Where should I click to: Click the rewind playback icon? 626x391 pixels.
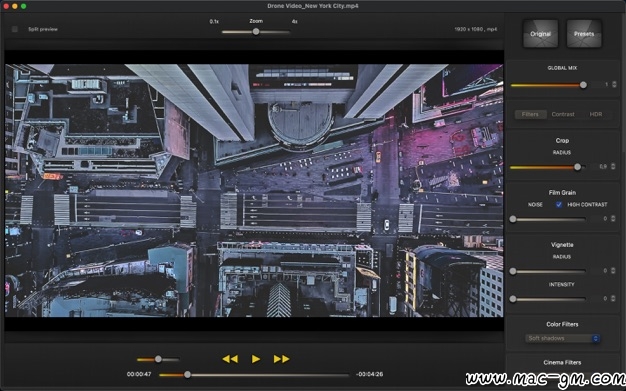230,359
